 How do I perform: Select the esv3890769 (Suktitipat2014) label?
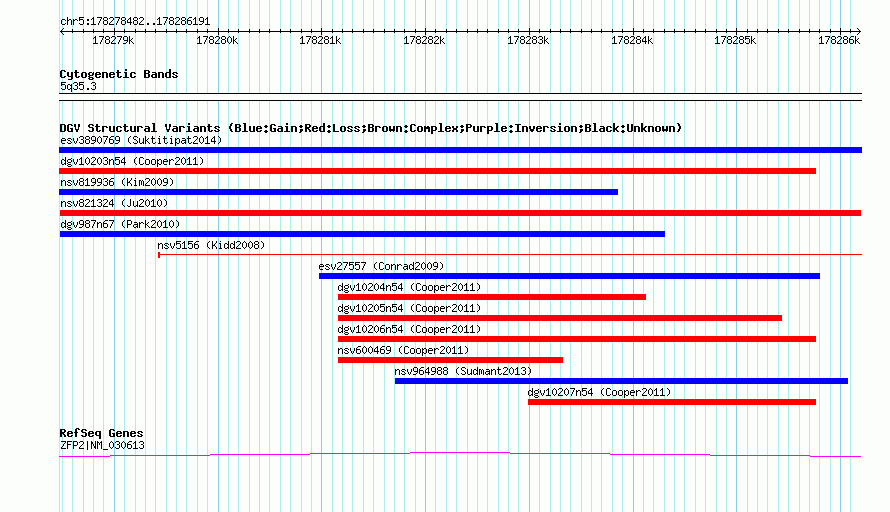[x=141, y=140]
